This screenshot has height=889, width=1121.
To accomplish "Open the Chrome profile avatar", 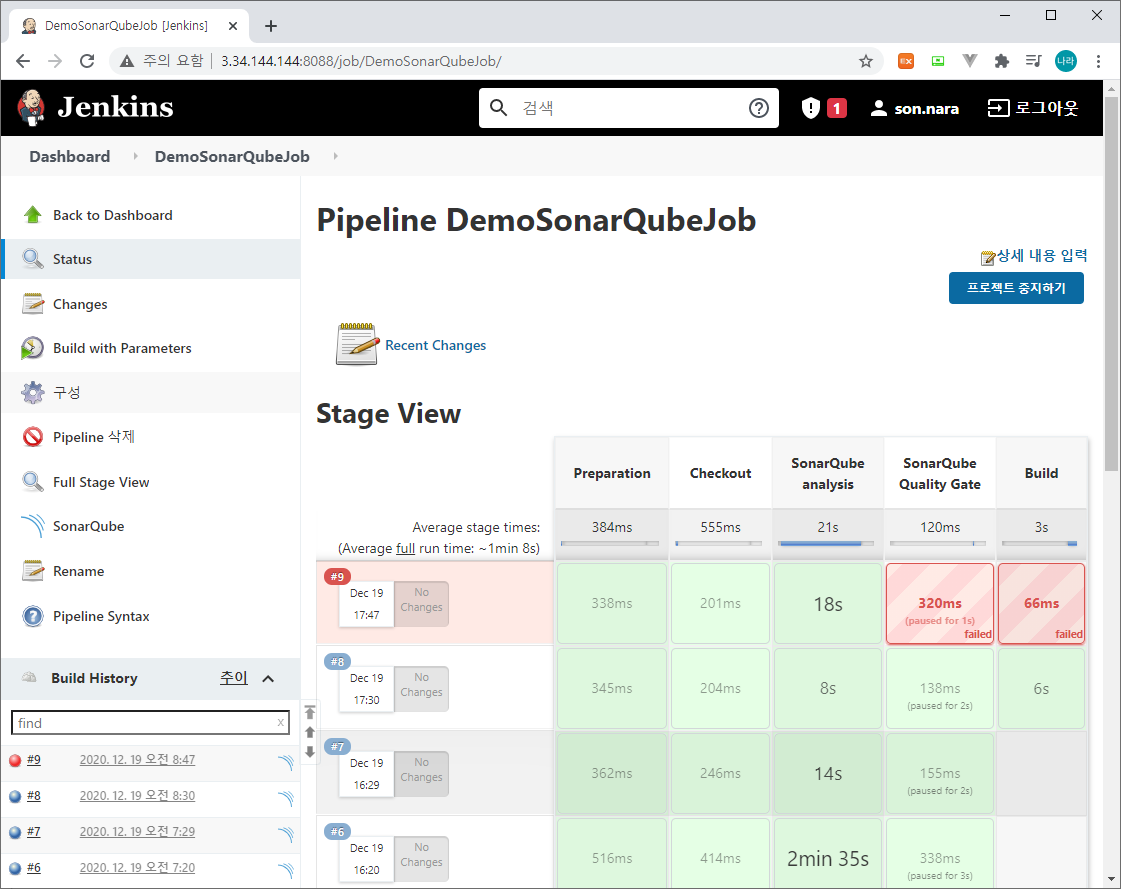I will tap(1065, 62).
